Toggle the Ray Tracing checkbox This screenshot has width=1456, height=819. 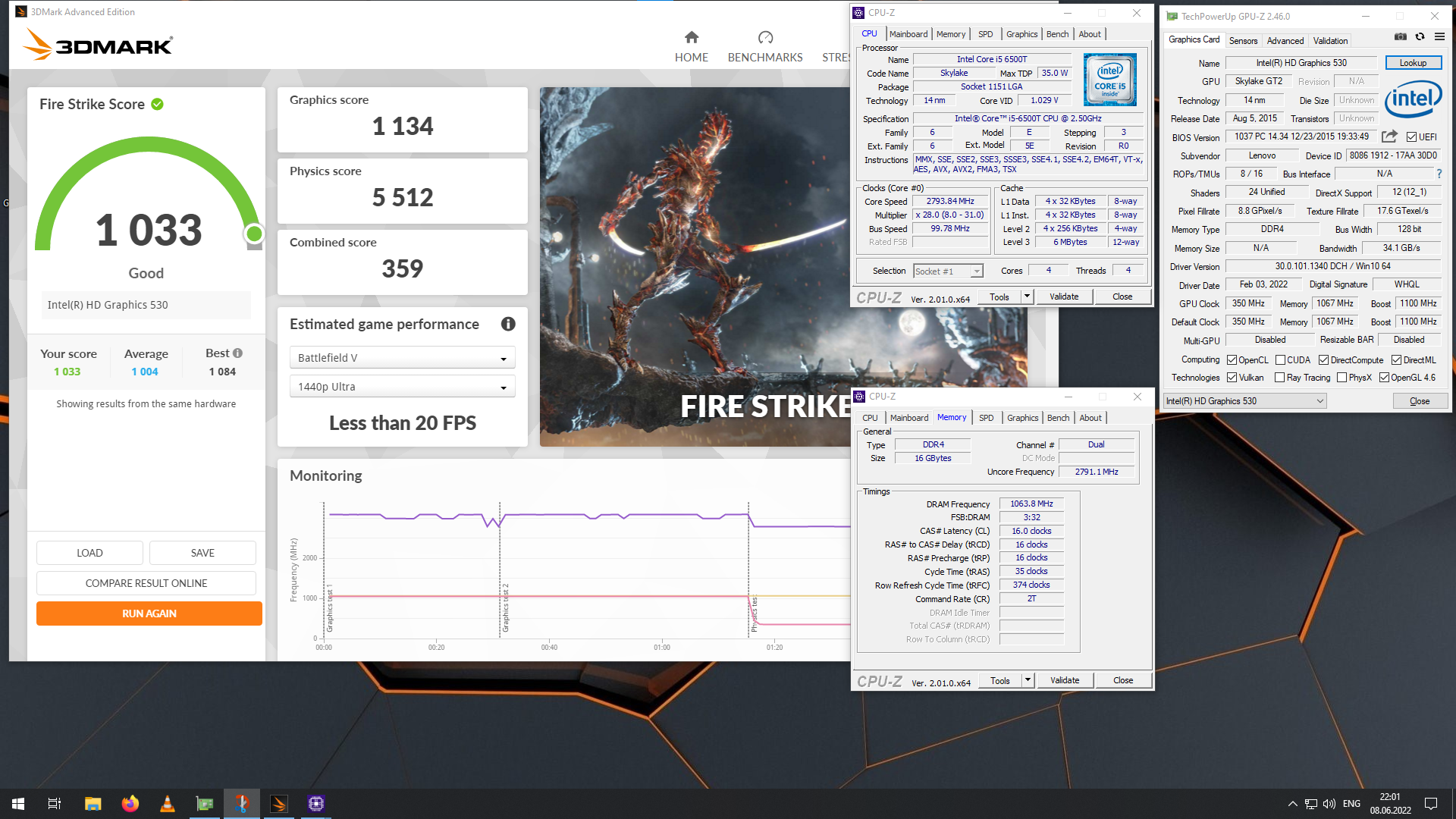(x=1280, y=378)
